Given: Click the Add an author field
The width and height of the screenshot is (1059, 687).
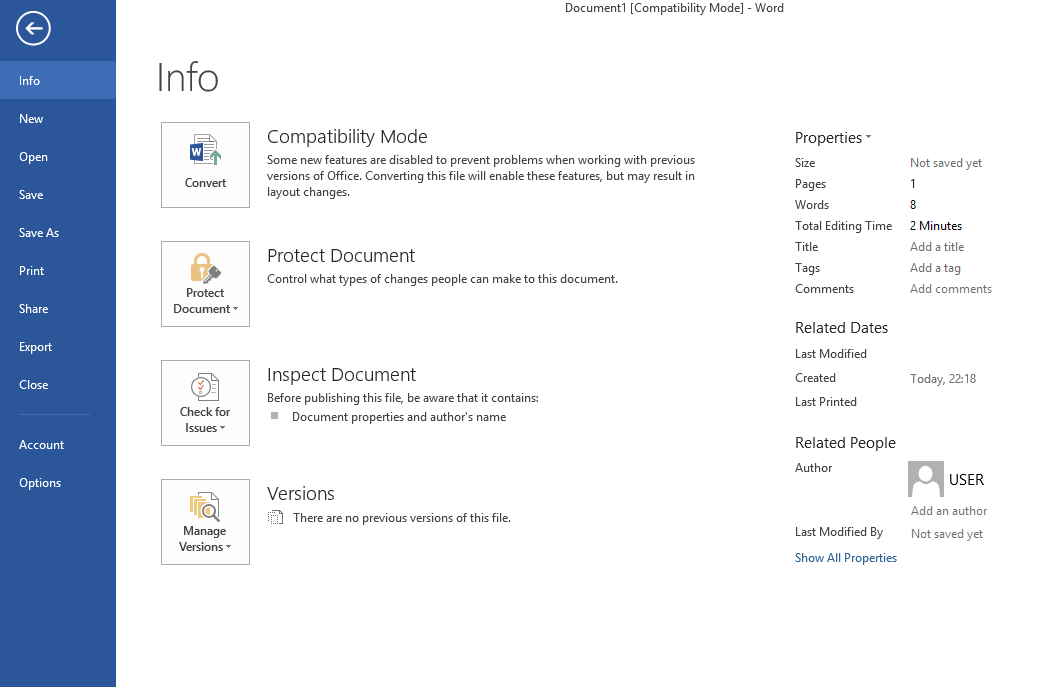Looking at the screenshot, I should [x=949, y=511].
